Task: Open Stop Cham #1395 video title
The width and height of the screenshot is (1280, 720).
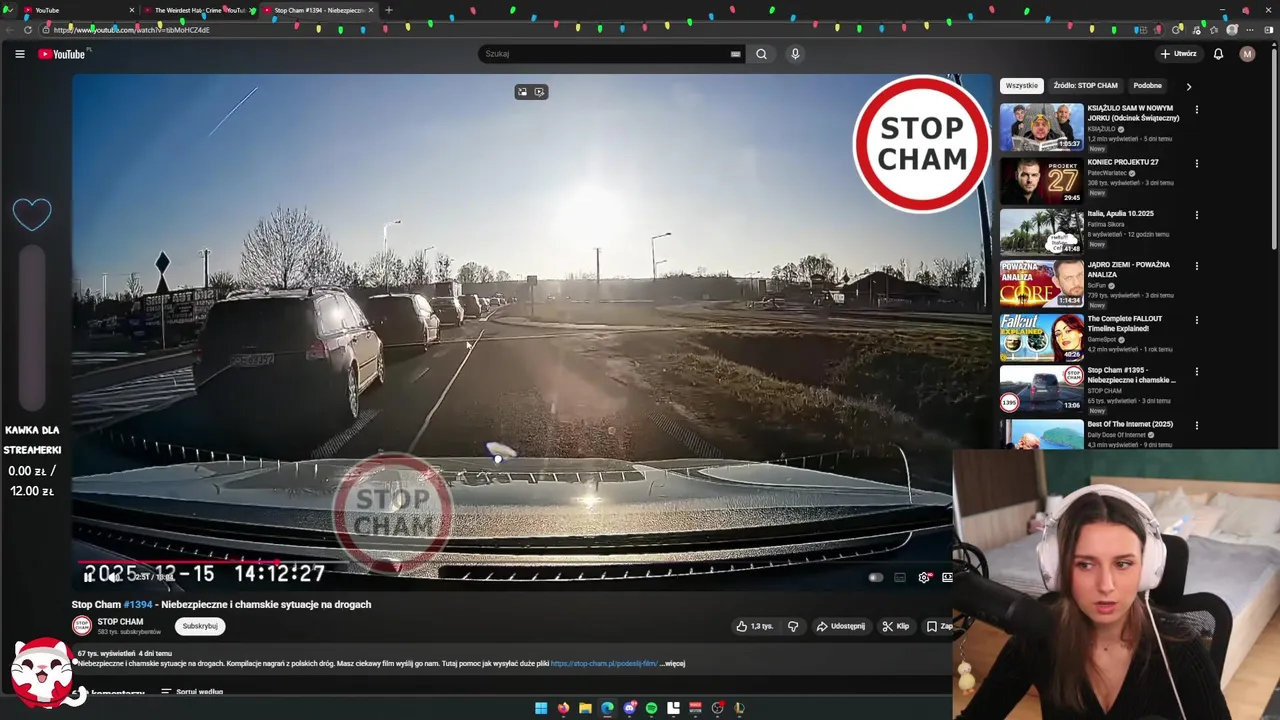Action: pyautogui.click(x=1131, y=375)
